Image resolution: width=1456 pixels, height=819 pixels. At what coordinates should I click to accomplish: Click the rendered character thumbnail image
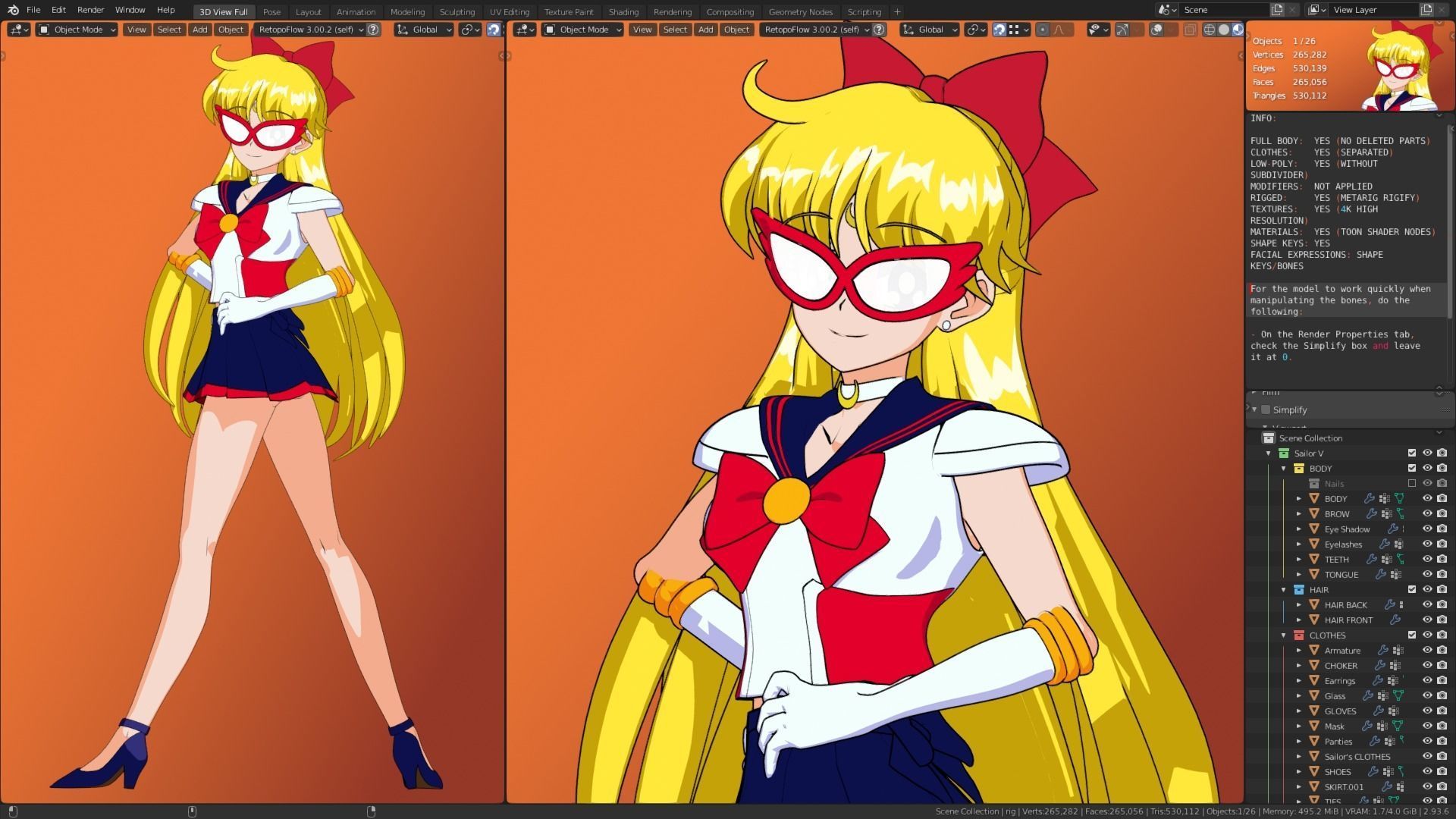(1401, 67)
